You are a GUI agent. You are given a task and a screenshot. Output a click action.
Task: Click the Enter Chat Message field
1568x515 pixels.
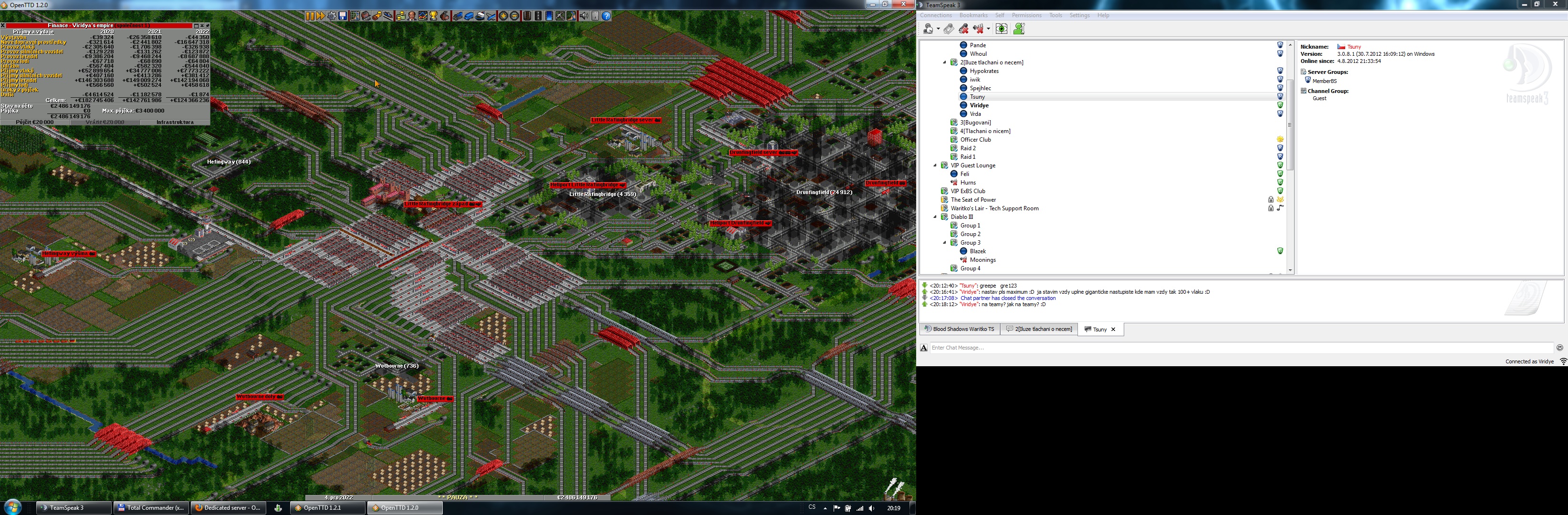1242,348
